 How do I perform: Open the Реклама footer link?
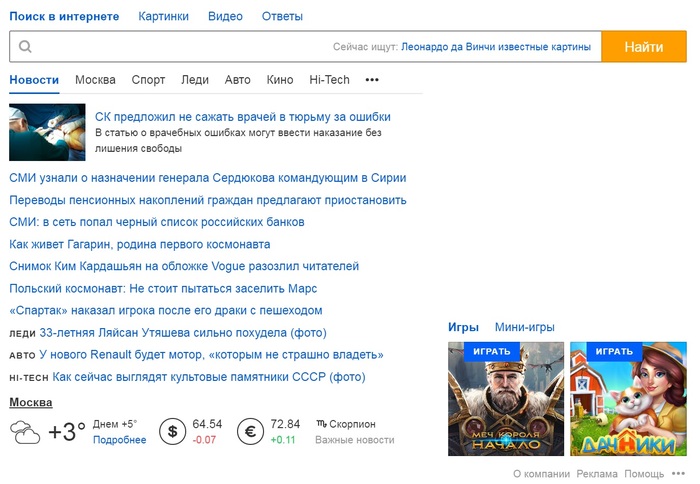(597, 474)
